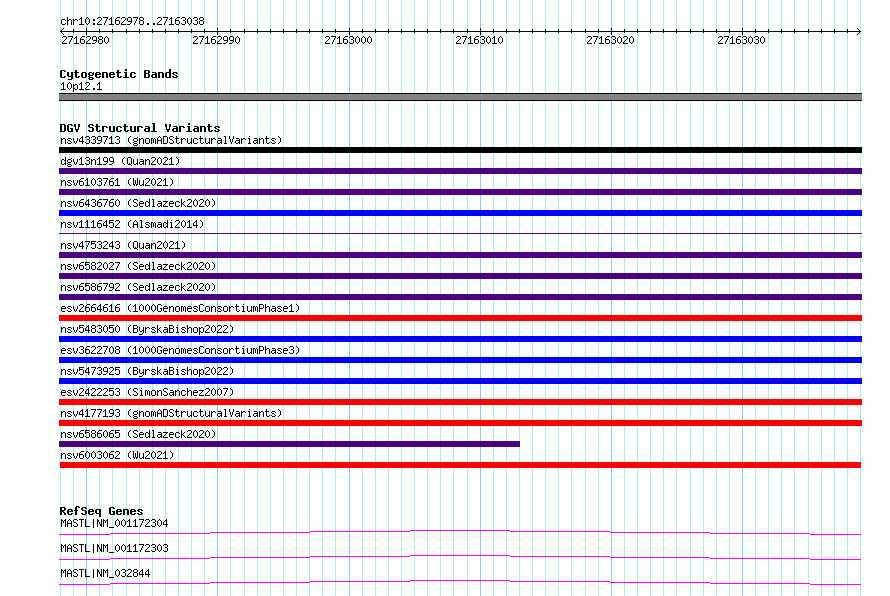
Task: Open variant nsv4339713 (gnomADStructuralVariants) label
Action: pos(171,140)
